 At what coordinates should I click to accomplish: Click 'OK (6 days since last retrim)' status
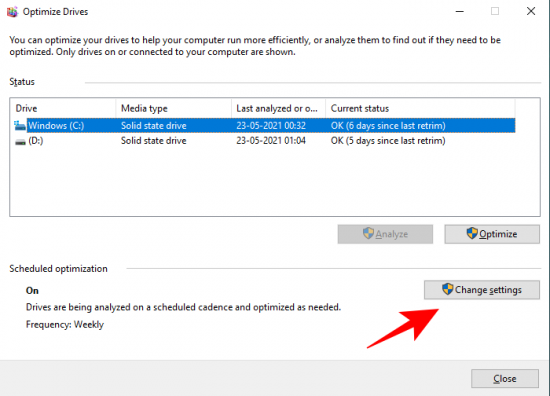(388, 126)
